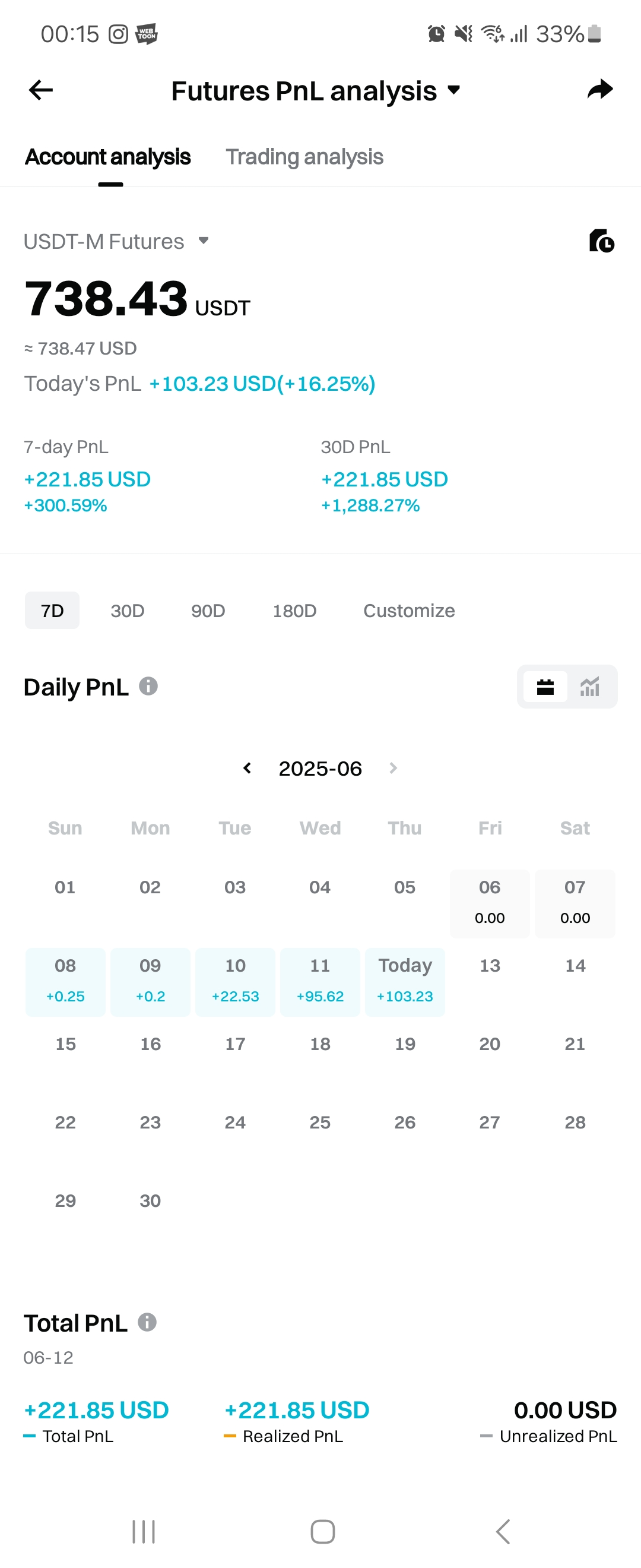
Task: Tap the Customize date range option
Action: tap(409, 610)
